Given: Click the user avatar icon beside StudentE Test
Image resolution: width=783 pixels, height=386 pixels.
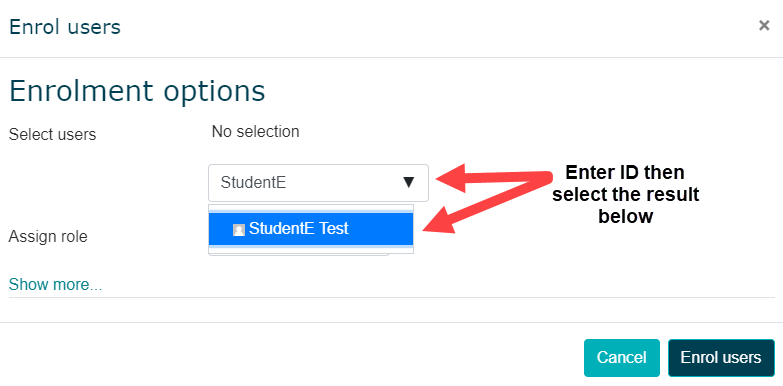Looking at the screenshot, I should click(x=239, y=230).
